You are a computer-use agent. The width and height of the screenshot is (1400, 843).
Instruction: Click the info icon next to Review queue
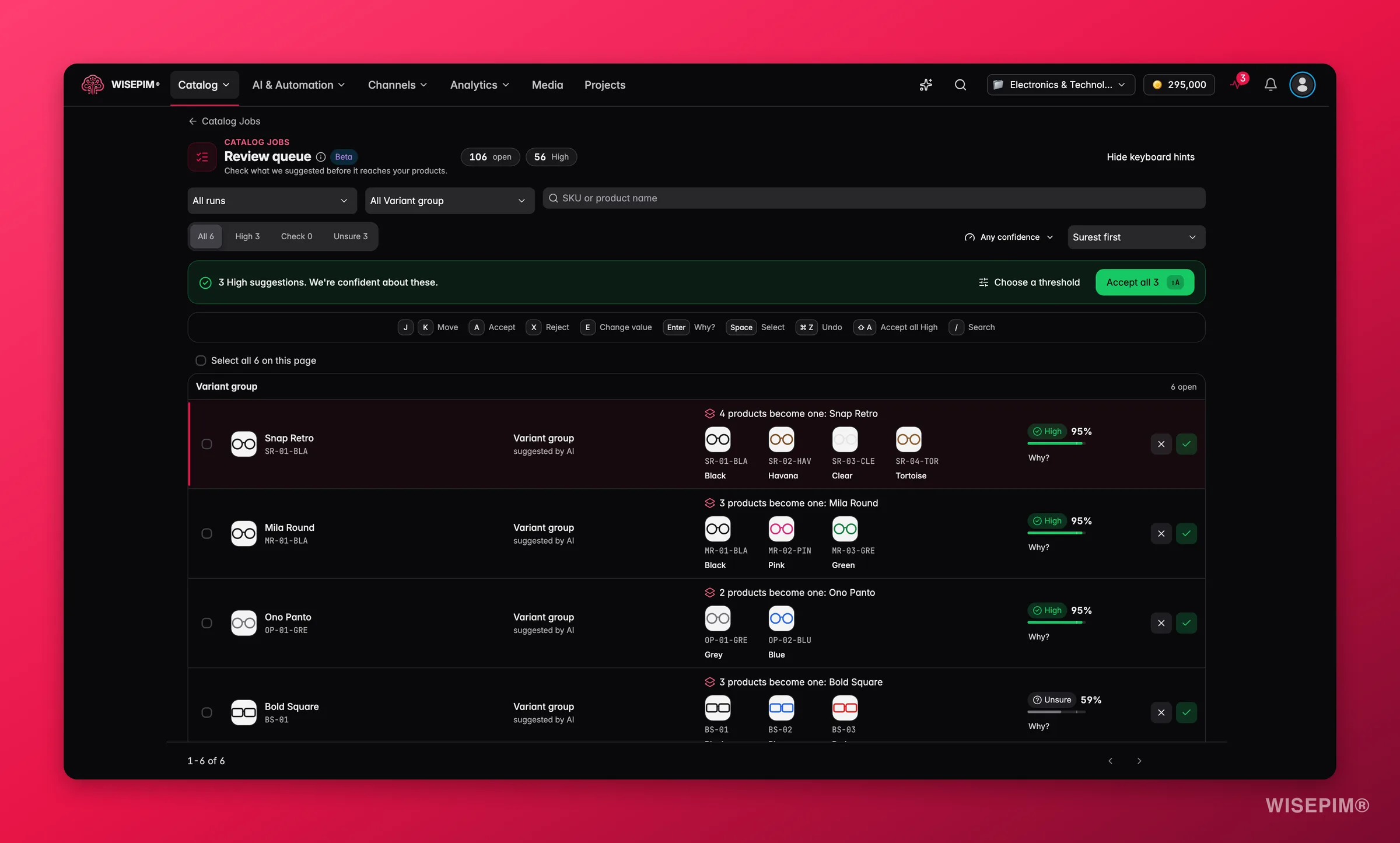point(320,157)
